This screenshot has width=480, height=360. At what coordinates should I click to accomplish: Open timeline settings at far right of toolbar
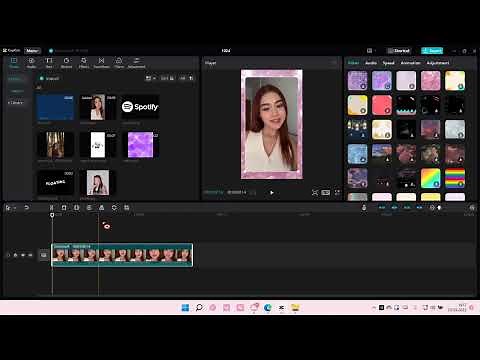point(472,208)
